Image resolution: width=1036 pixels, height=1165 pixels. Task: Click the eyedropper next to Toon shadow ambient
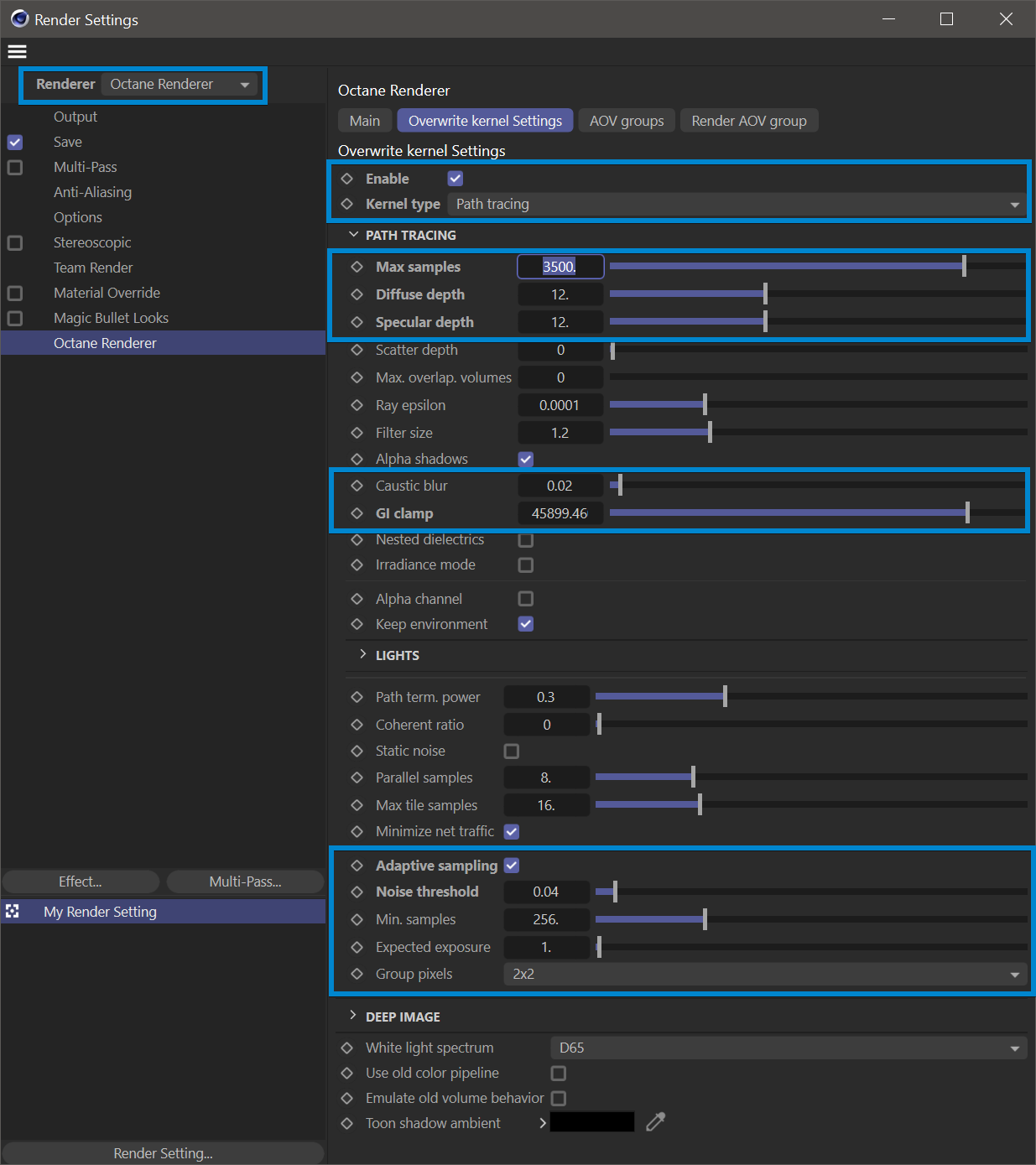[656, 1122]
